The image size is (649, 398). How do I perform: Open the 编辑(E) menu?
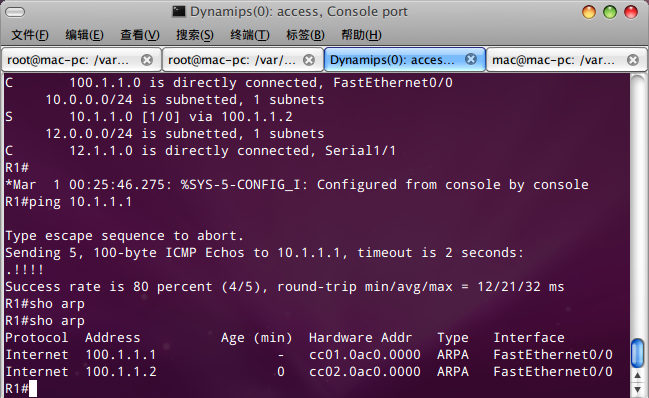click(x=84, y=35)
